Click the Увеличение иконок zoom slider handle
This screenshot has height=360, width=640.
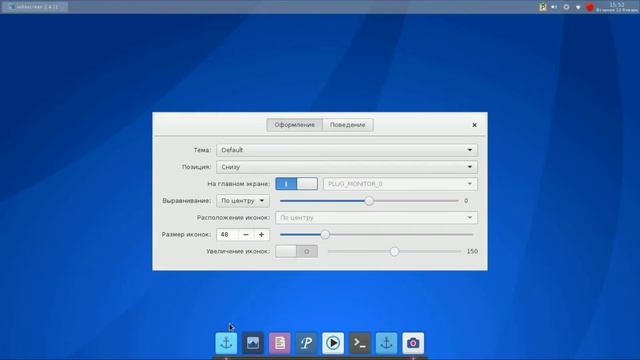[394, 251]
